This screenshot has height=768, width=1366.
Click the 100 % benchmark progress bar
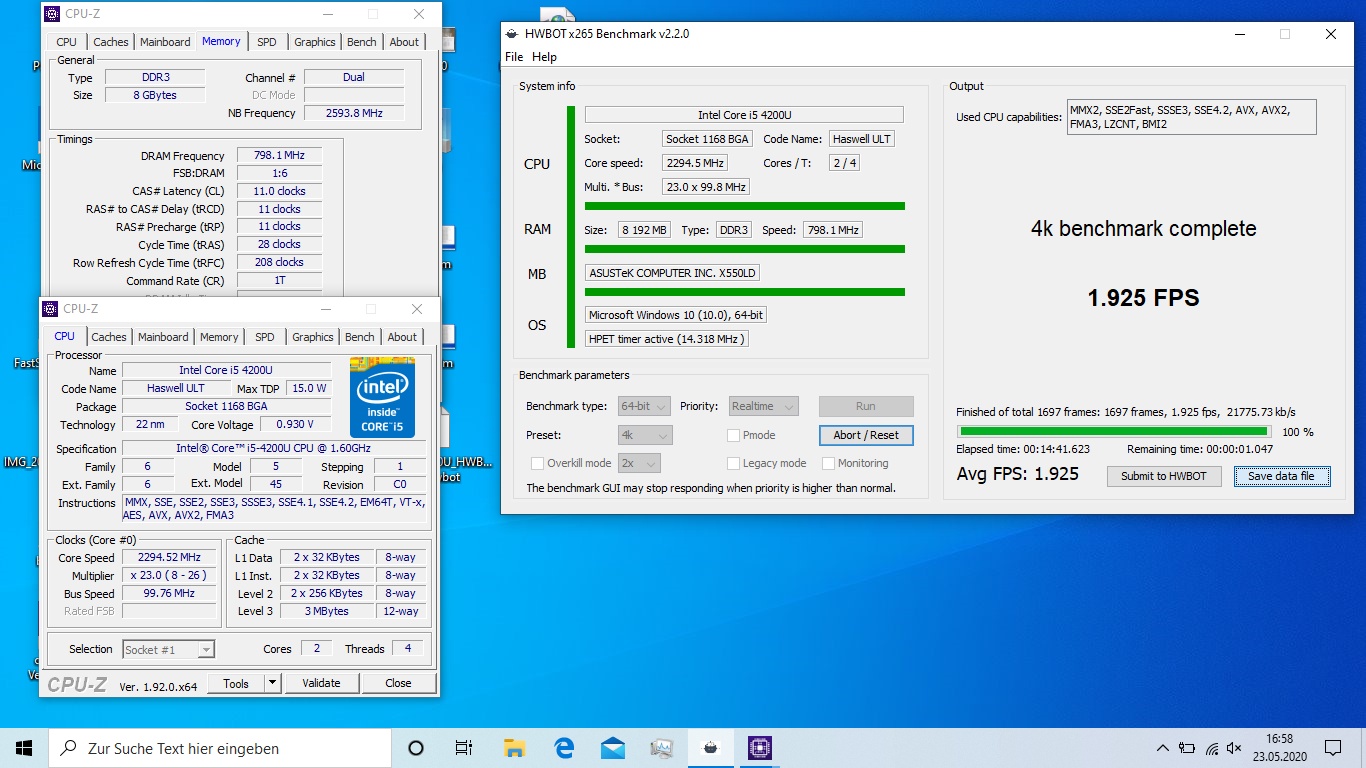click(x=1114, y=432)
